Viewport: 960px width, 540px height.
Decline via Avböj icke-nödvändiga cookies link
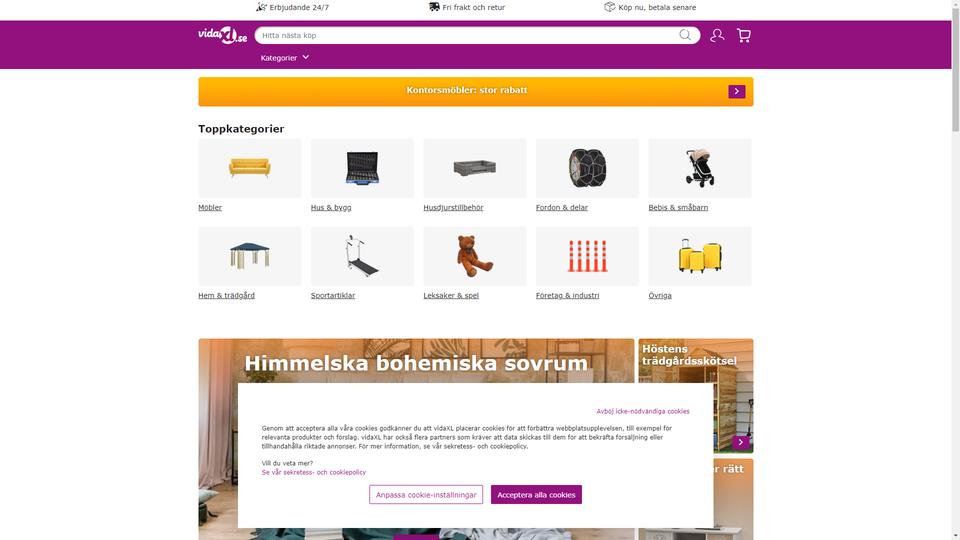click(643, 411)
